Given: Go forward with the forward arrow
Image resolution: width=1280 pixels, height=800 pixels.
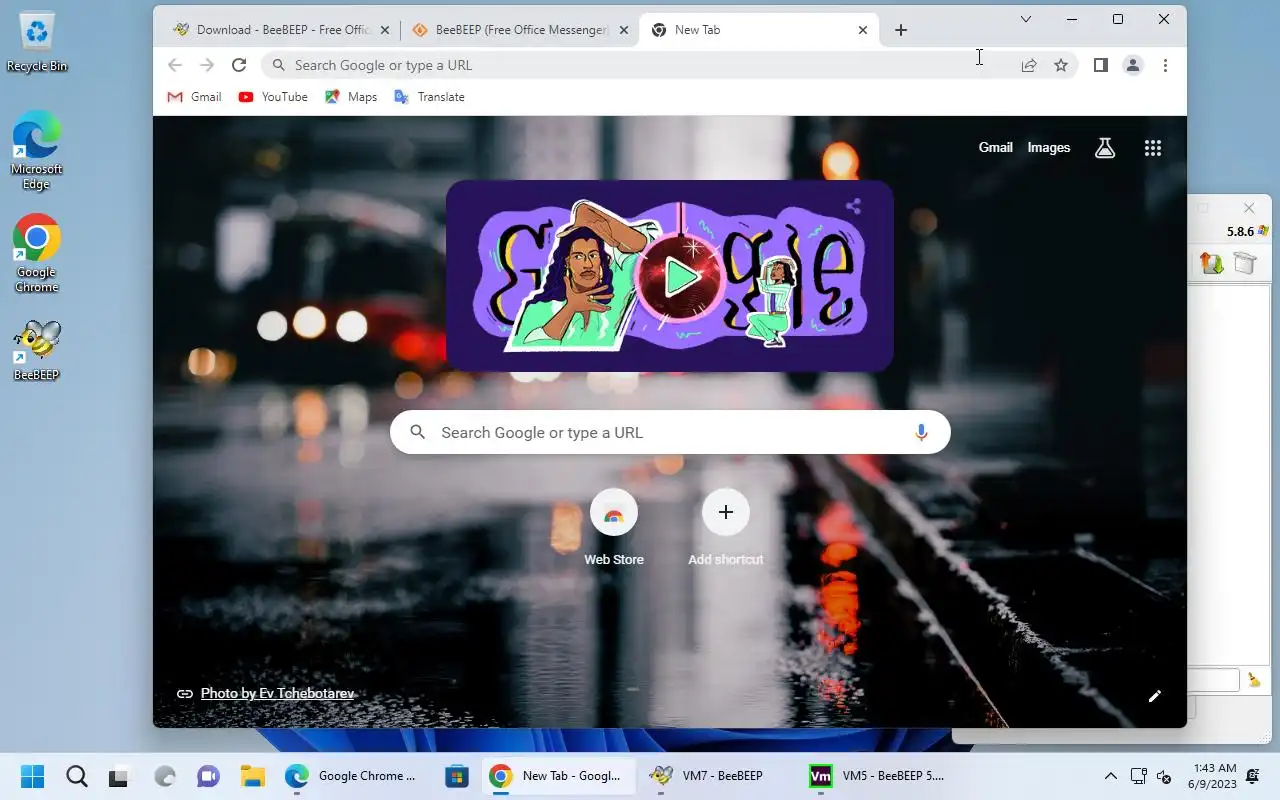Looking at the screenshot, I should tap(207, 65).
